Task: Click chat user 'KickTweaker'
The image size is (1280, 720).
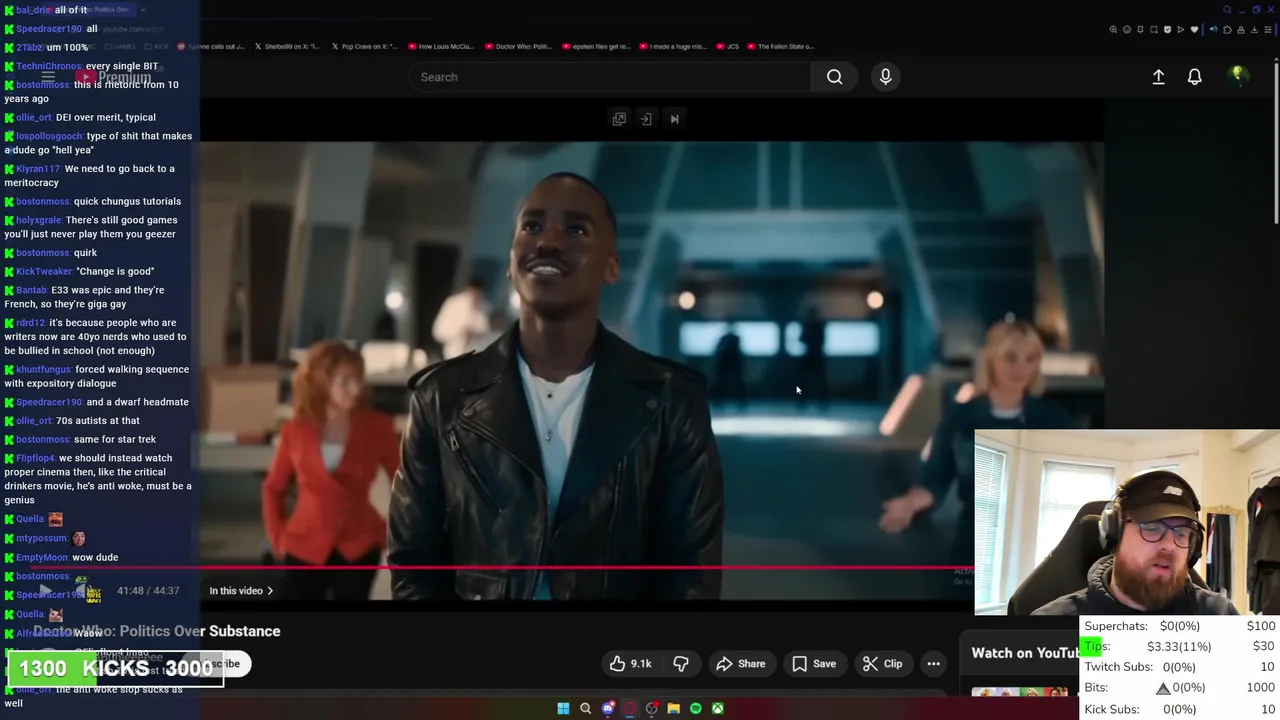Action: pyautogui.click(x=44, y=271)
